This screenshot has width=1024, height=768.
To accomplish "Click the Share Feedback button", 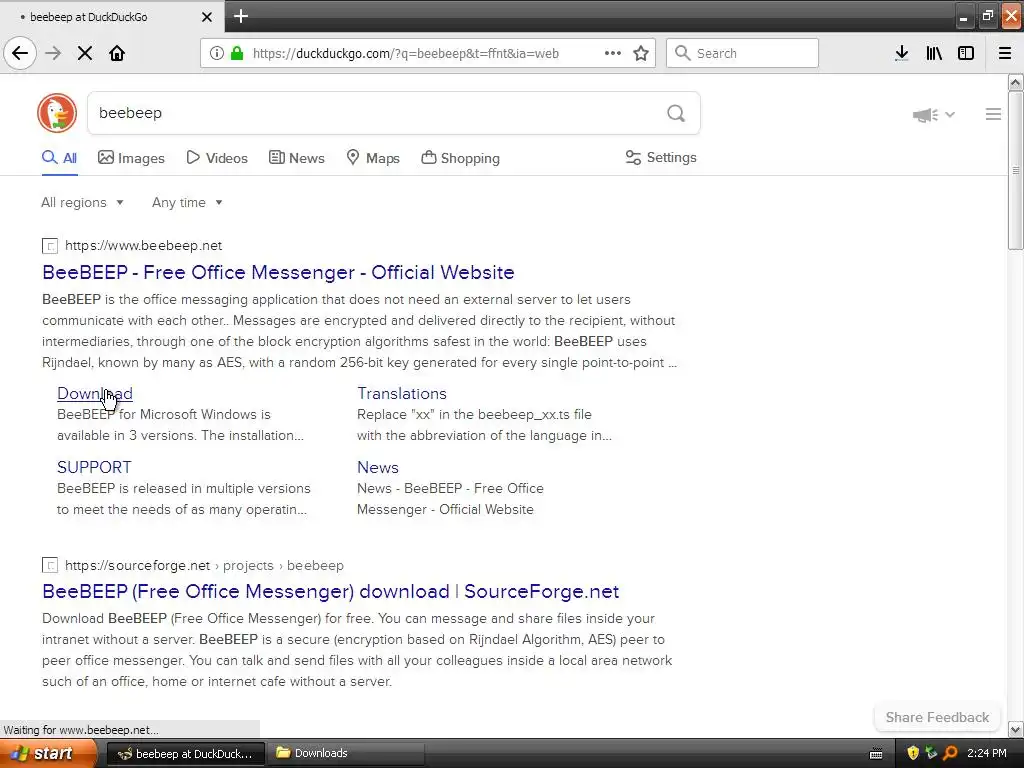I will pyautogui.click(x=937, y=717).
